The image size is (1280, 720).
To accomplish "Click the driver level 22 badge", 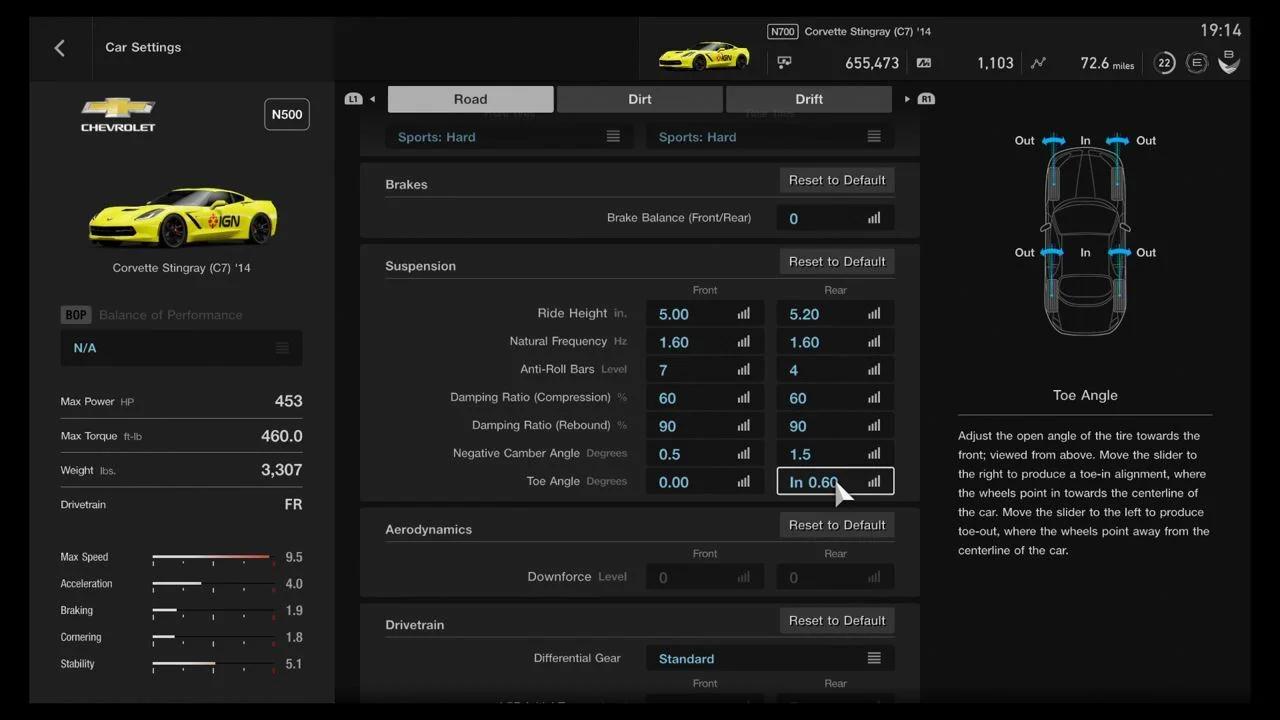I will coord(1164,63).
